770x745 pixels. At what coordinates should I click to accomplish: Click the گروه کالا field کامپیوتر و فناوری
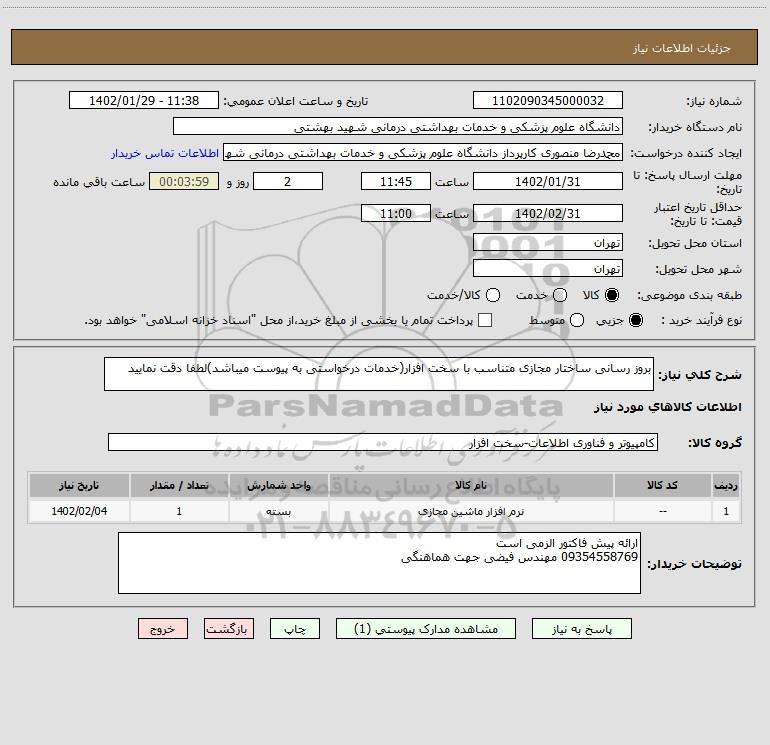click(383, 442)
